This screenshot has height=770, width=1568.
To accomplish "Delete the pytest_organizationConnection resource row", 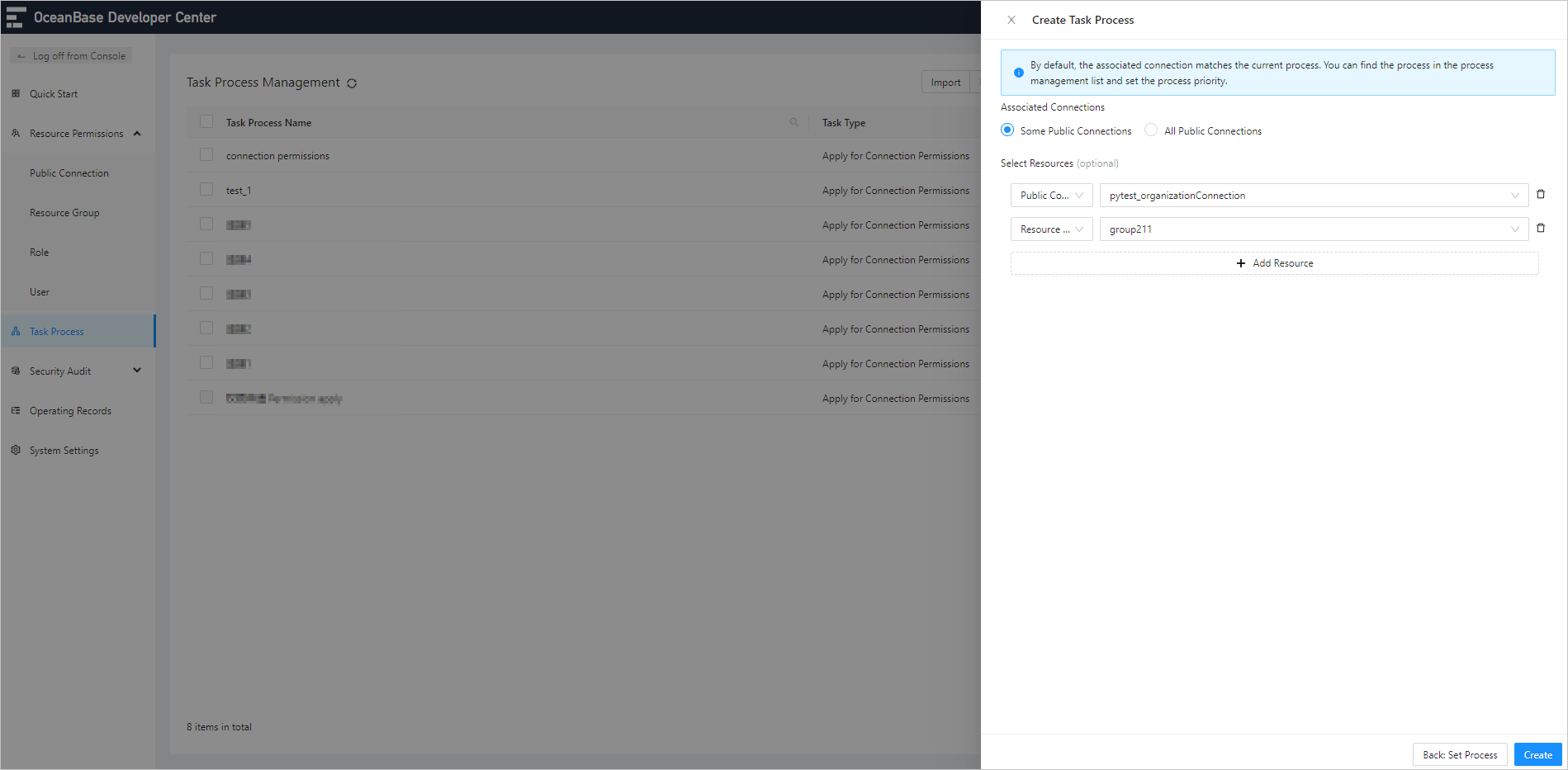I will (1541, 194).
